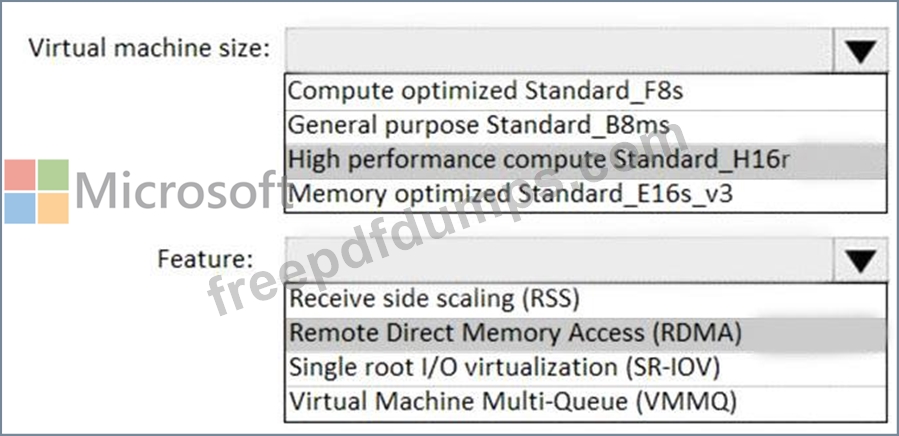Choose Memory optimized Standard_E16s_v3 option

point(585,195)
